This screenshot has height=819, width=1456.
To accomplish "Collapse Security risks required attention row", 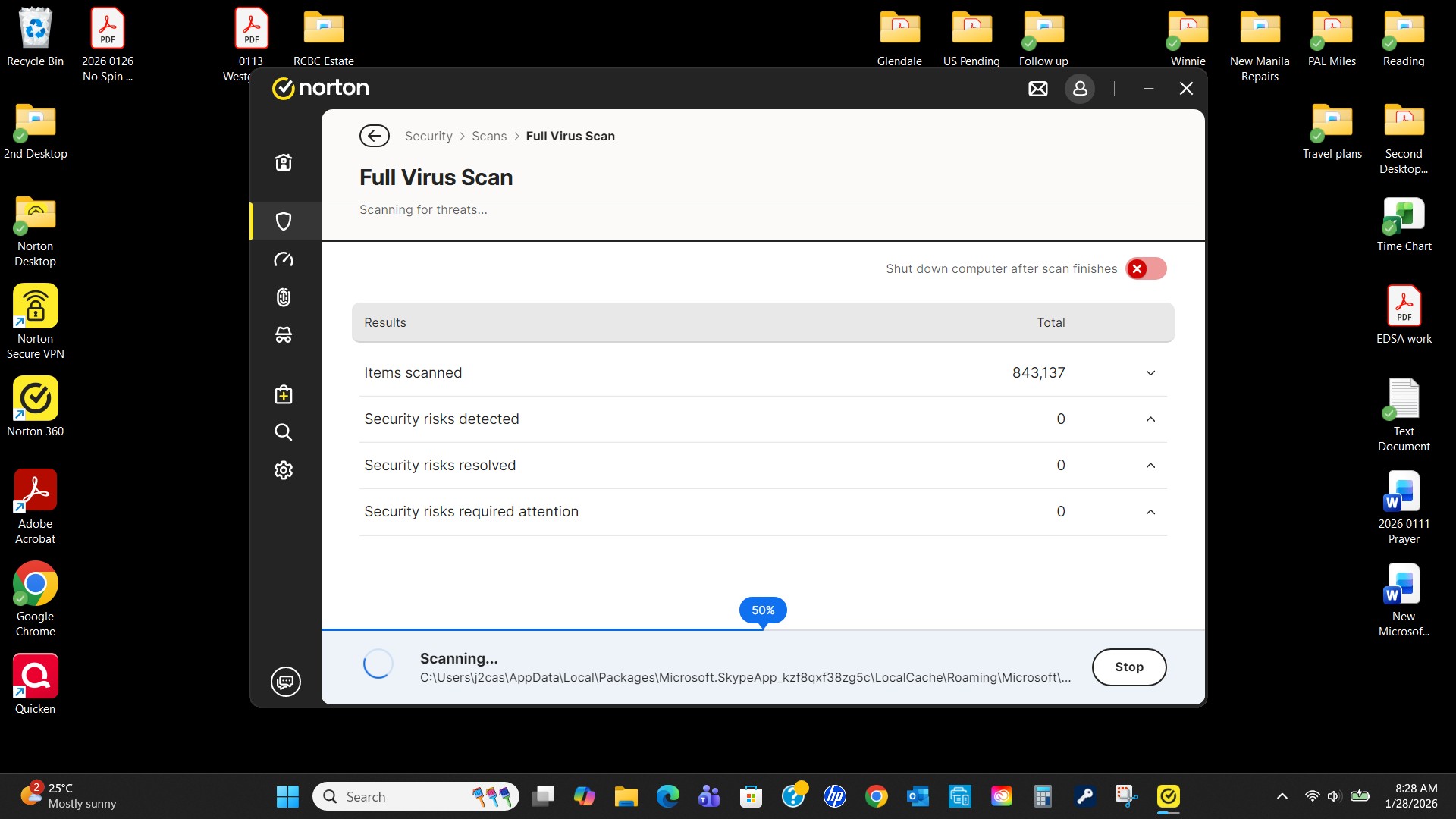I will (1150, 512).
